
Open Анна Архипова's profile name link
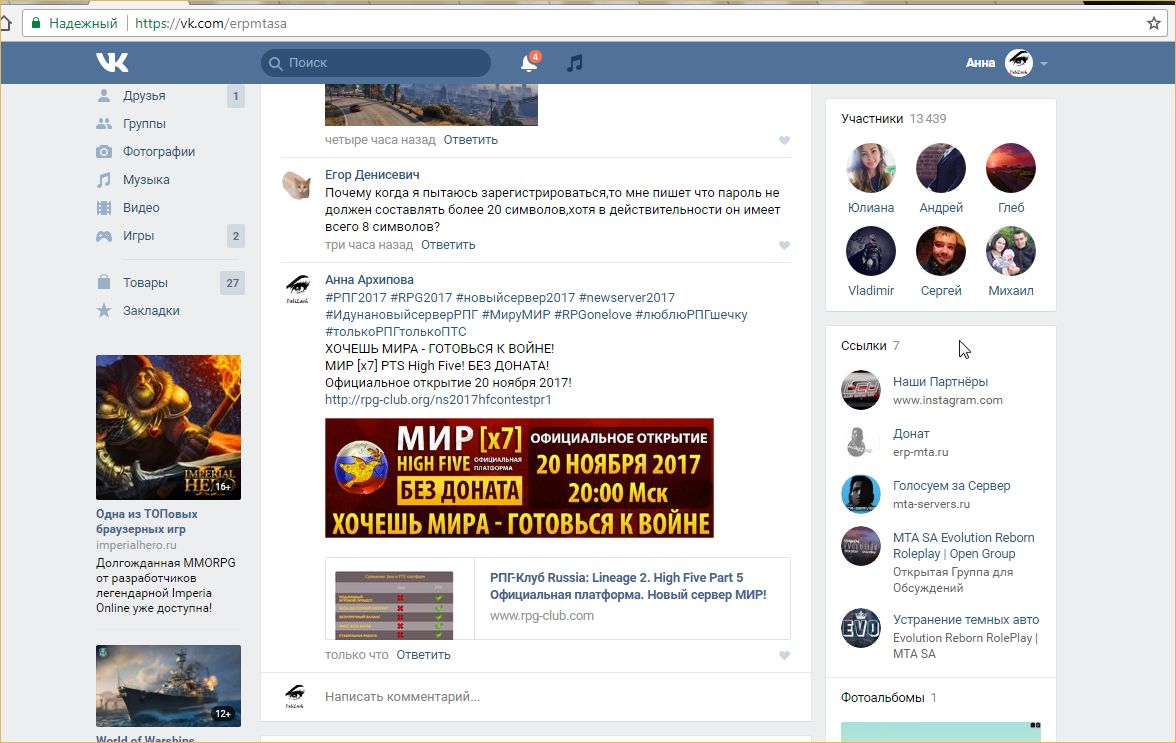pyautogui.click(x=369, y=280)
